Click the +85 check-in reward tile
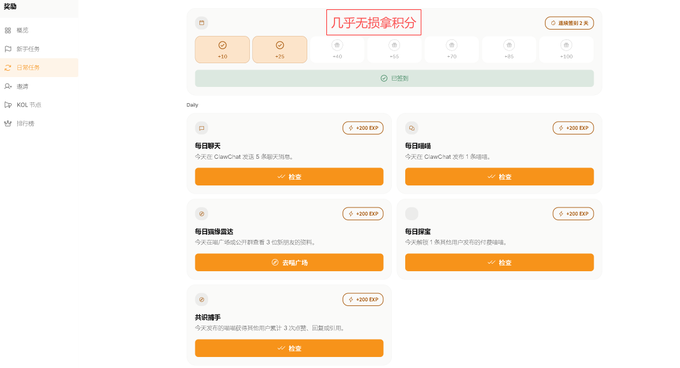Viewport: 680px width, 368px height. (x=509, y=50)
